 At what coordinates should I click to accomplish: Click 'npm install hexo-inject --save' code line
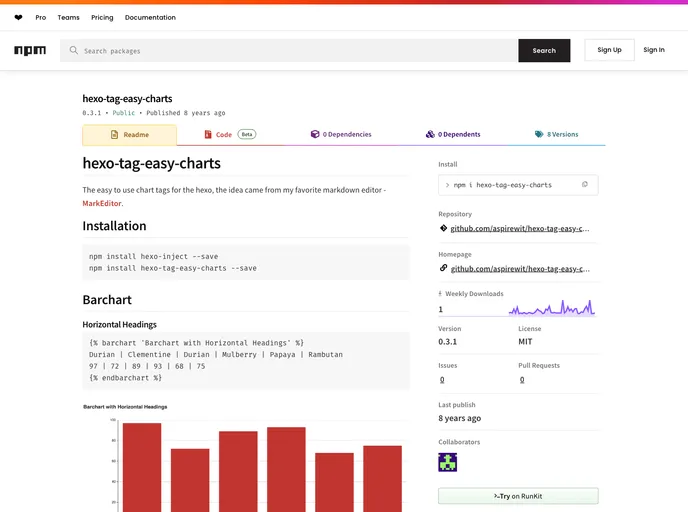[154, 256]
